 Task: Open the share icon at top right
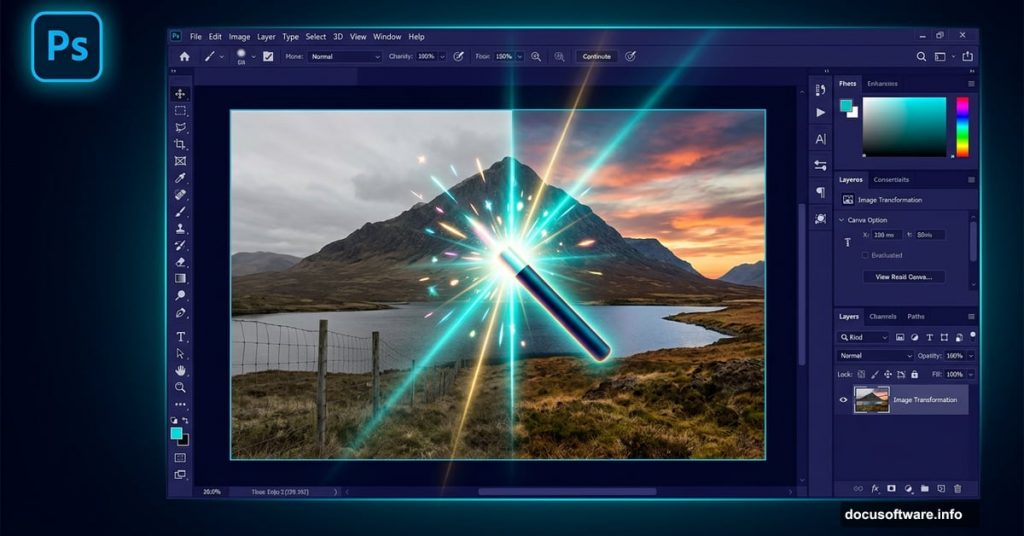point(968,56)
